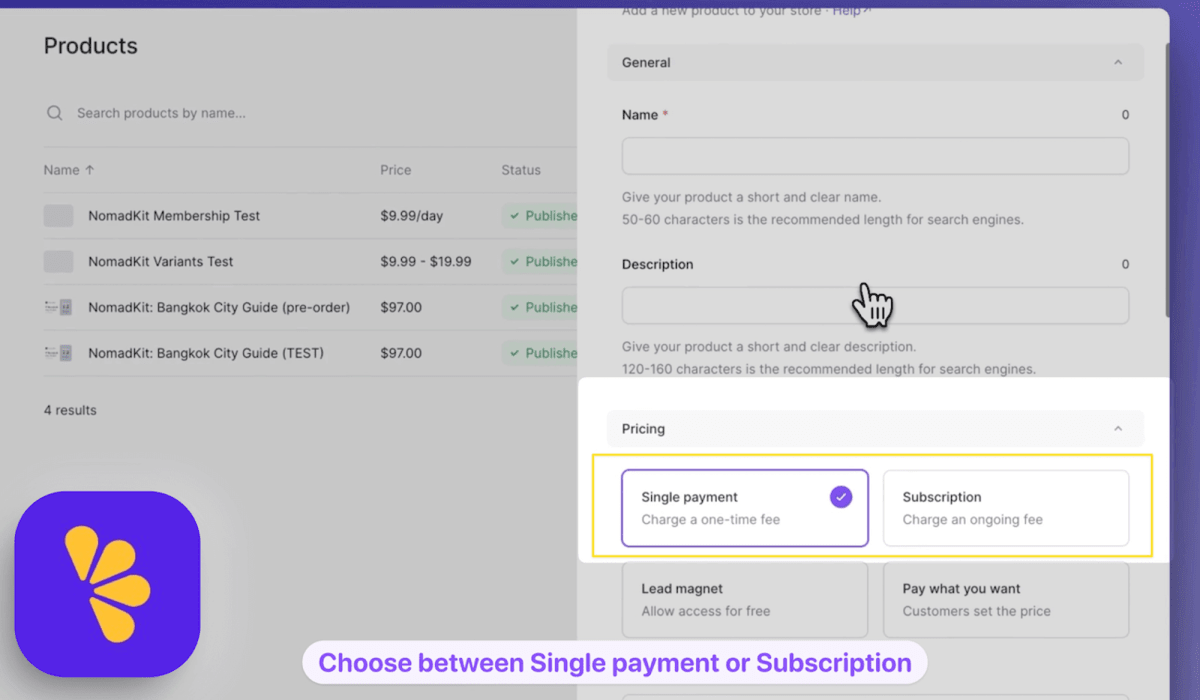Click the Lemon Squeezy app logo
This screenshot has width=1200, height=700.
click(x=107, y=584)
